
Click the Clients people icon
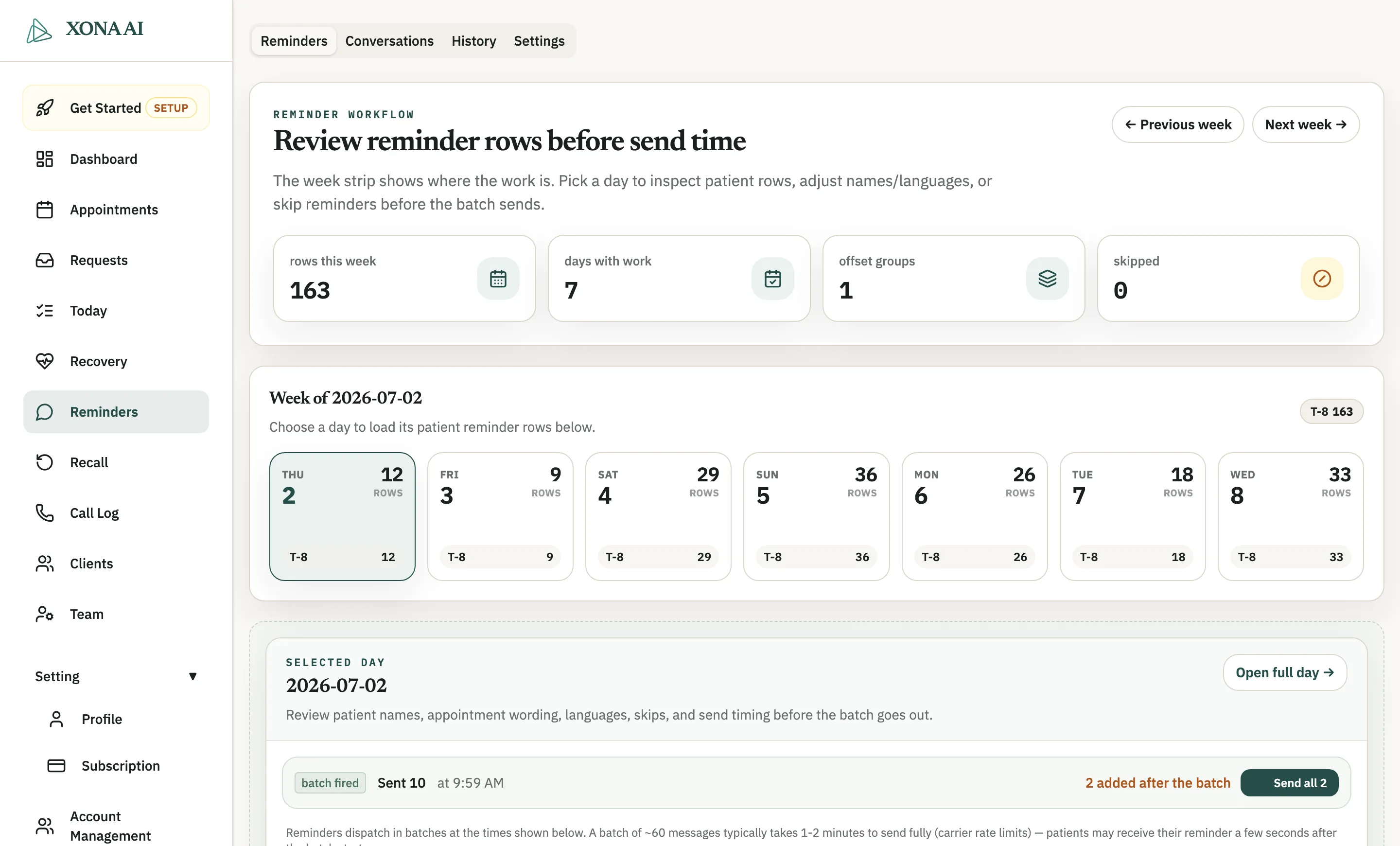(44, 564)
